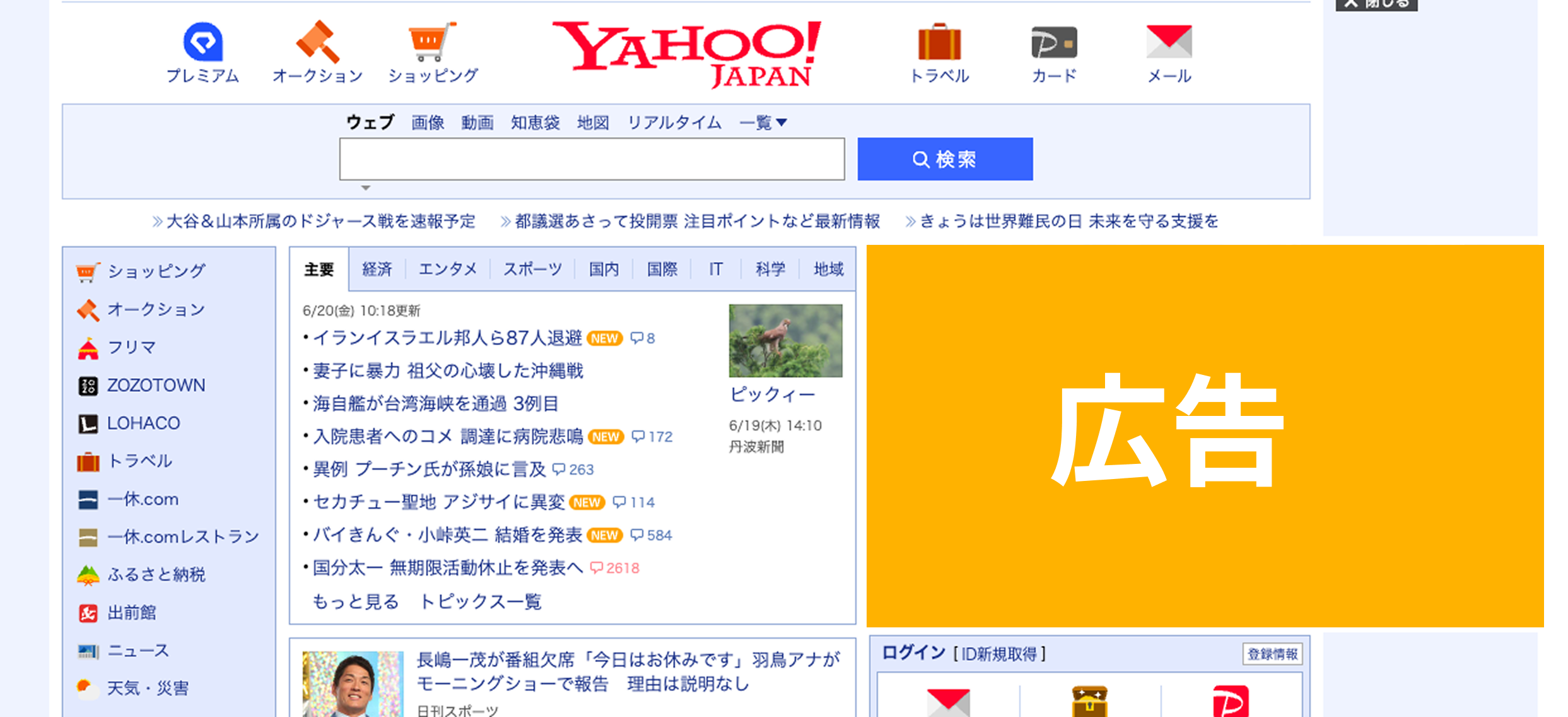Click the sidebar 天気・災害 icon
This screenshot has width=1568, height=717.
(x=88, y=689)
